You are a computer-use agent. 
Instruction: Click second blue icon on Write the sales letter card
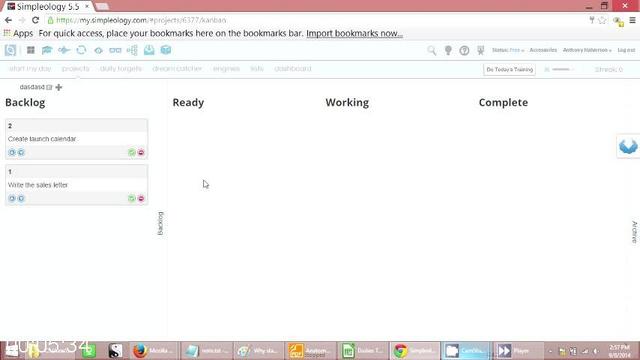(x=21, y=198)
